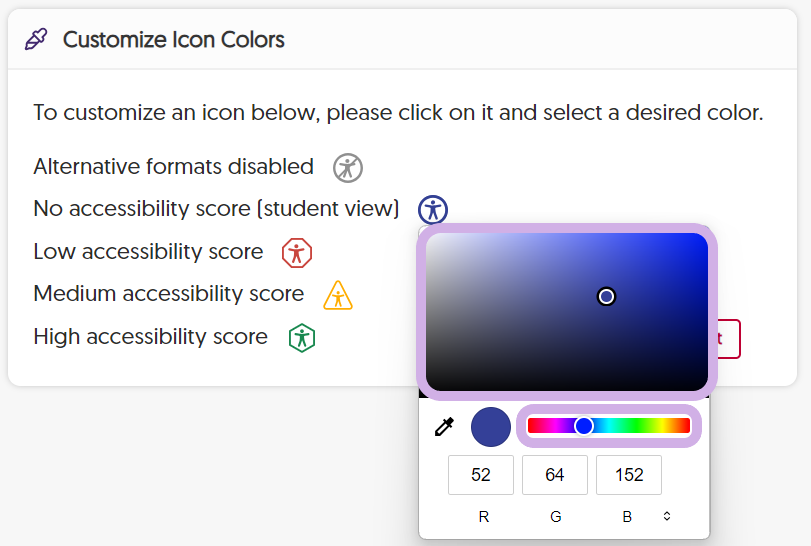This screenshot has width=811, height=546.
Task: Choose the yellow Medium accessibility score icon
Action: click(x=338, y=295)
